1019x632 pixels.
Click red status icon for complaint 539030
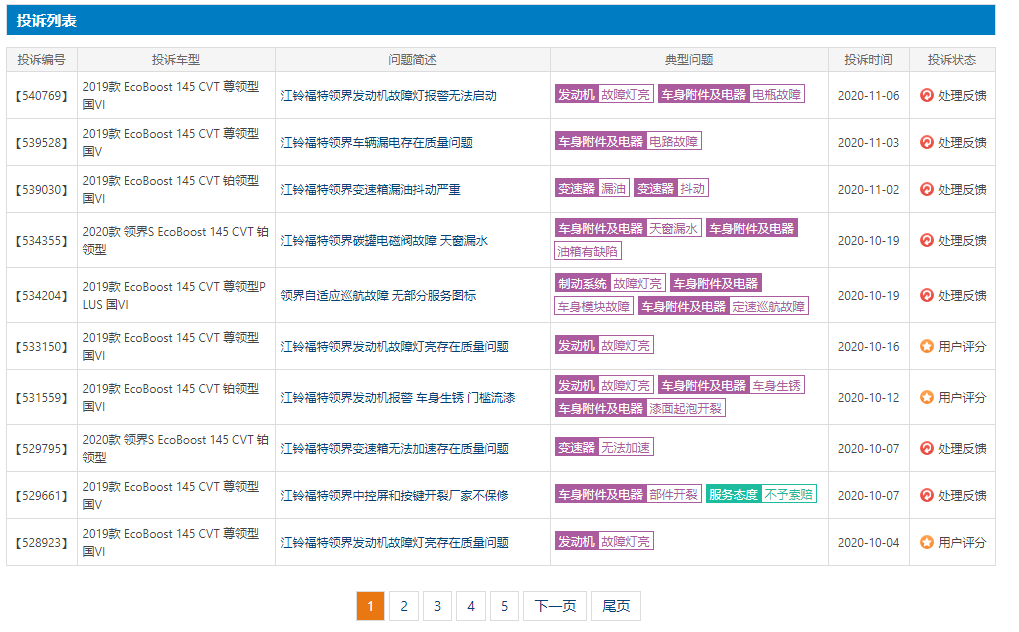tap(926, 190)
